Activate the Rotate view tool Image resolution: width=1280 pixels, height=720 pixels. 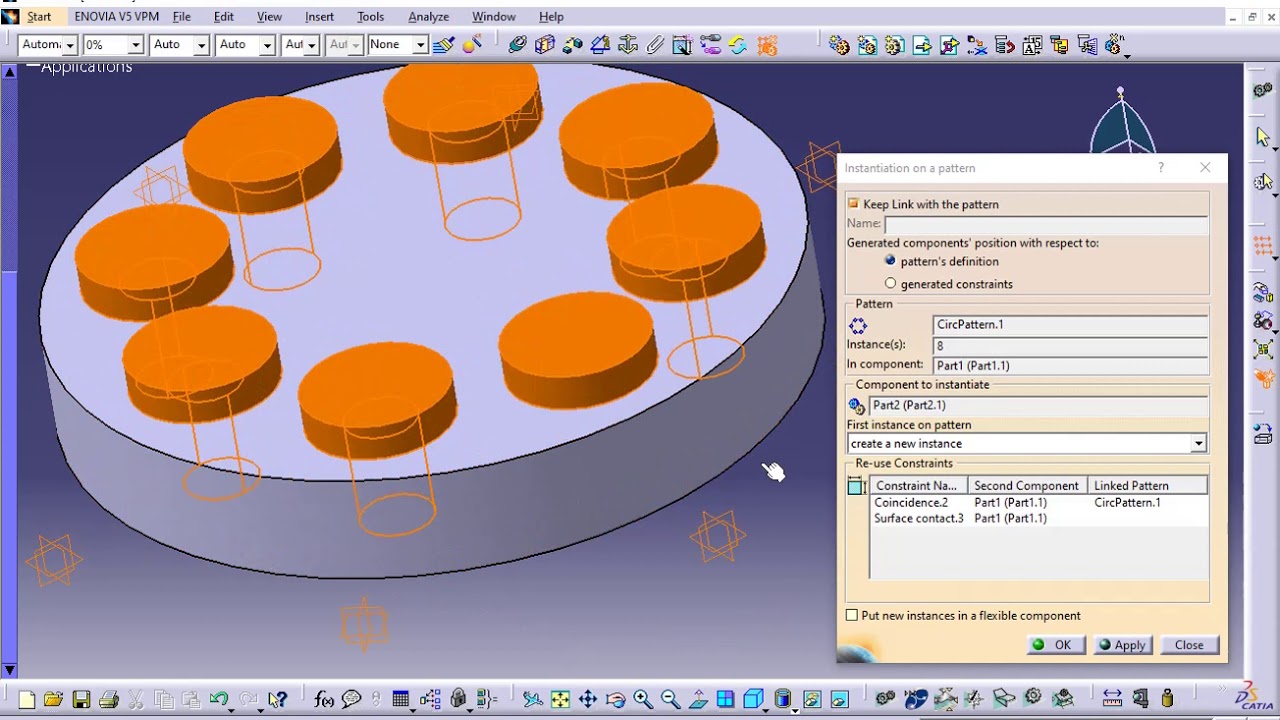pyautogui.click(x=615, y=700)
